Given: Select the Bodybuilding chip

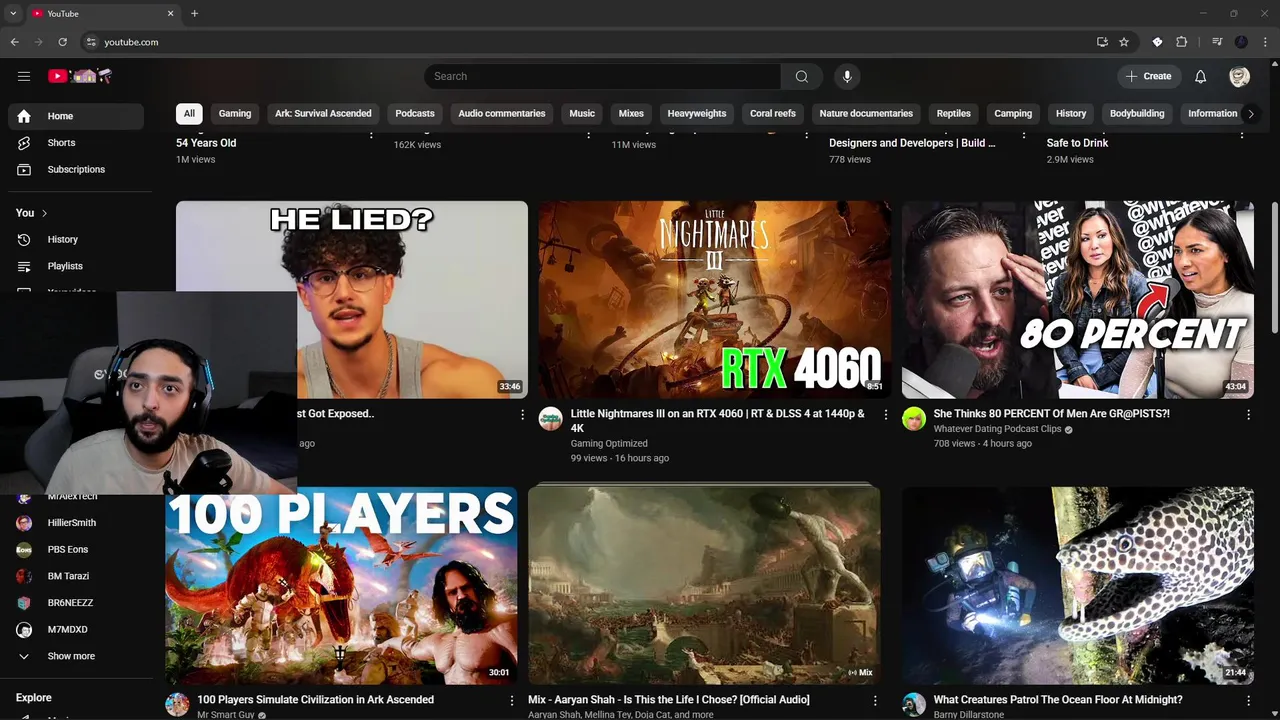Looking at the screenshot, I should pyautogui.click(x=1137, y=113).
